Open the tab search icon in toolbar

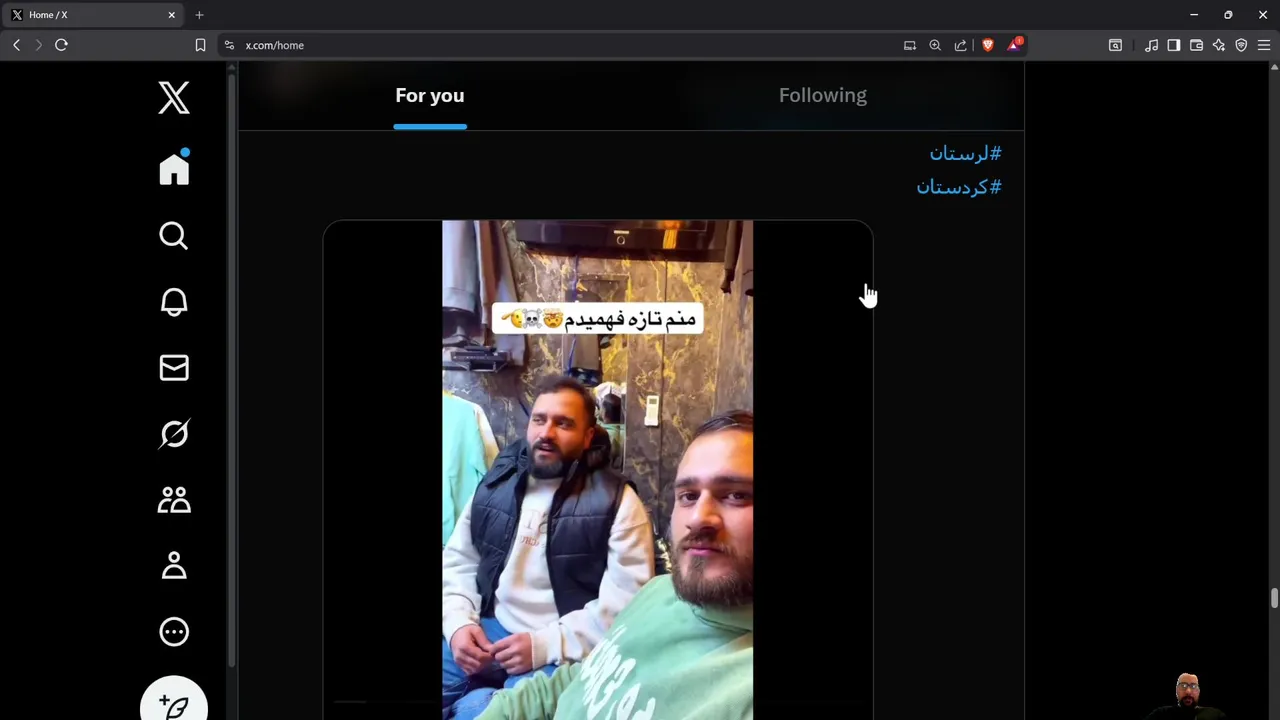[1115, 45]
